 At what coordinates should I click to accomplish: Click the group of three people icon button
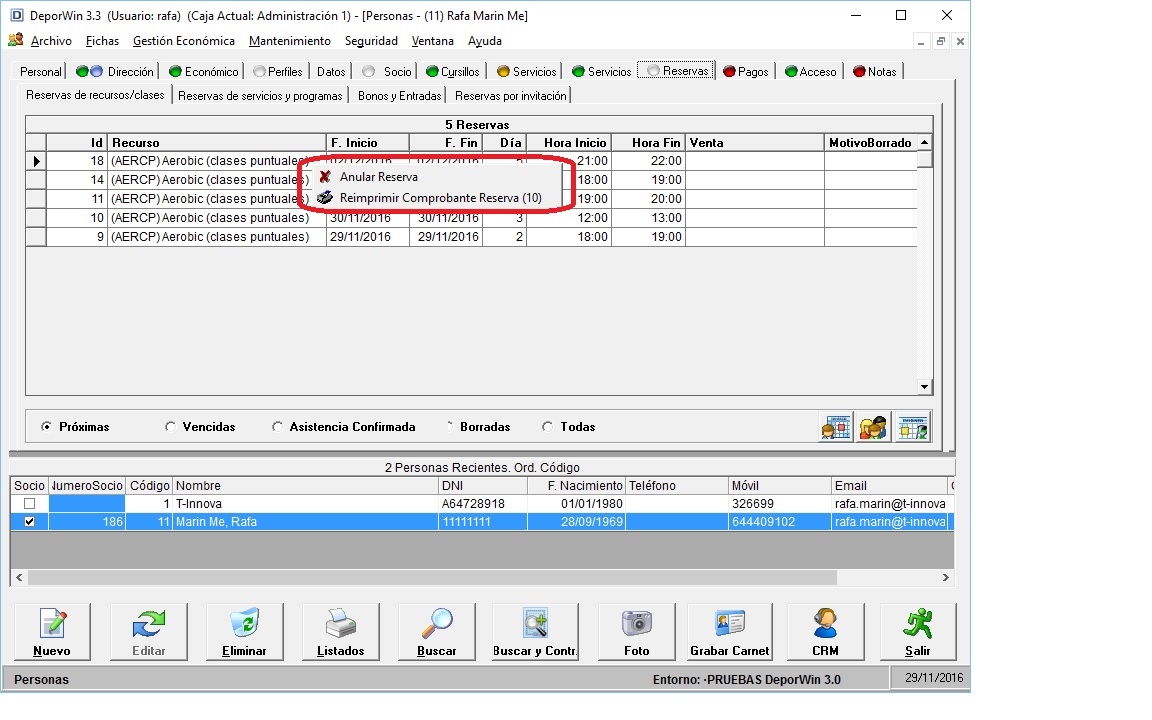pos(873,427)
